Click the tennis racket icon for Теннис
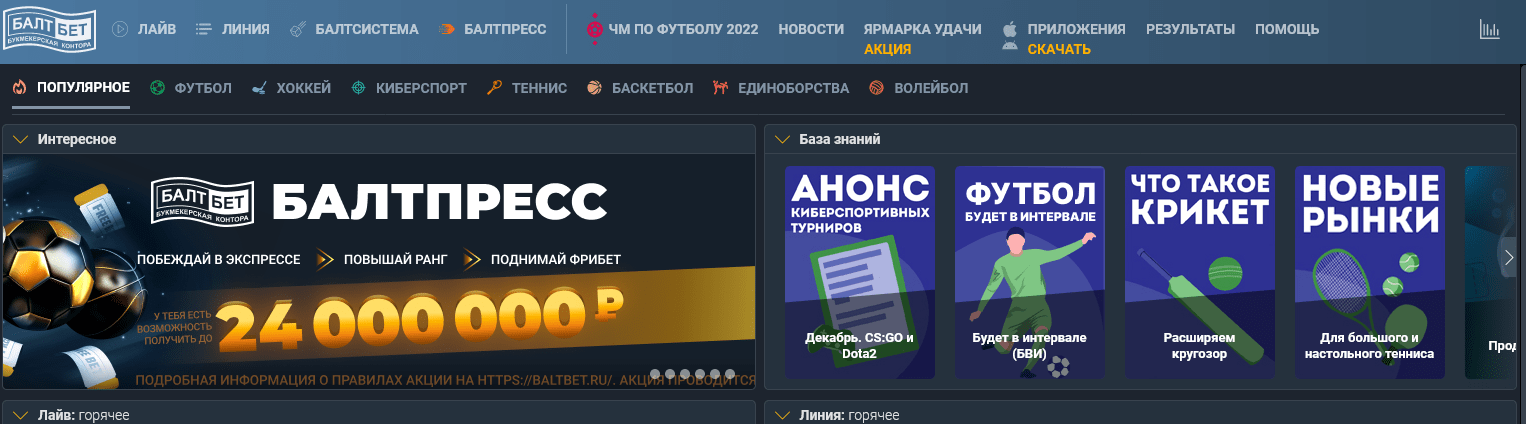The image size is (1526, 424). [494, 88]
